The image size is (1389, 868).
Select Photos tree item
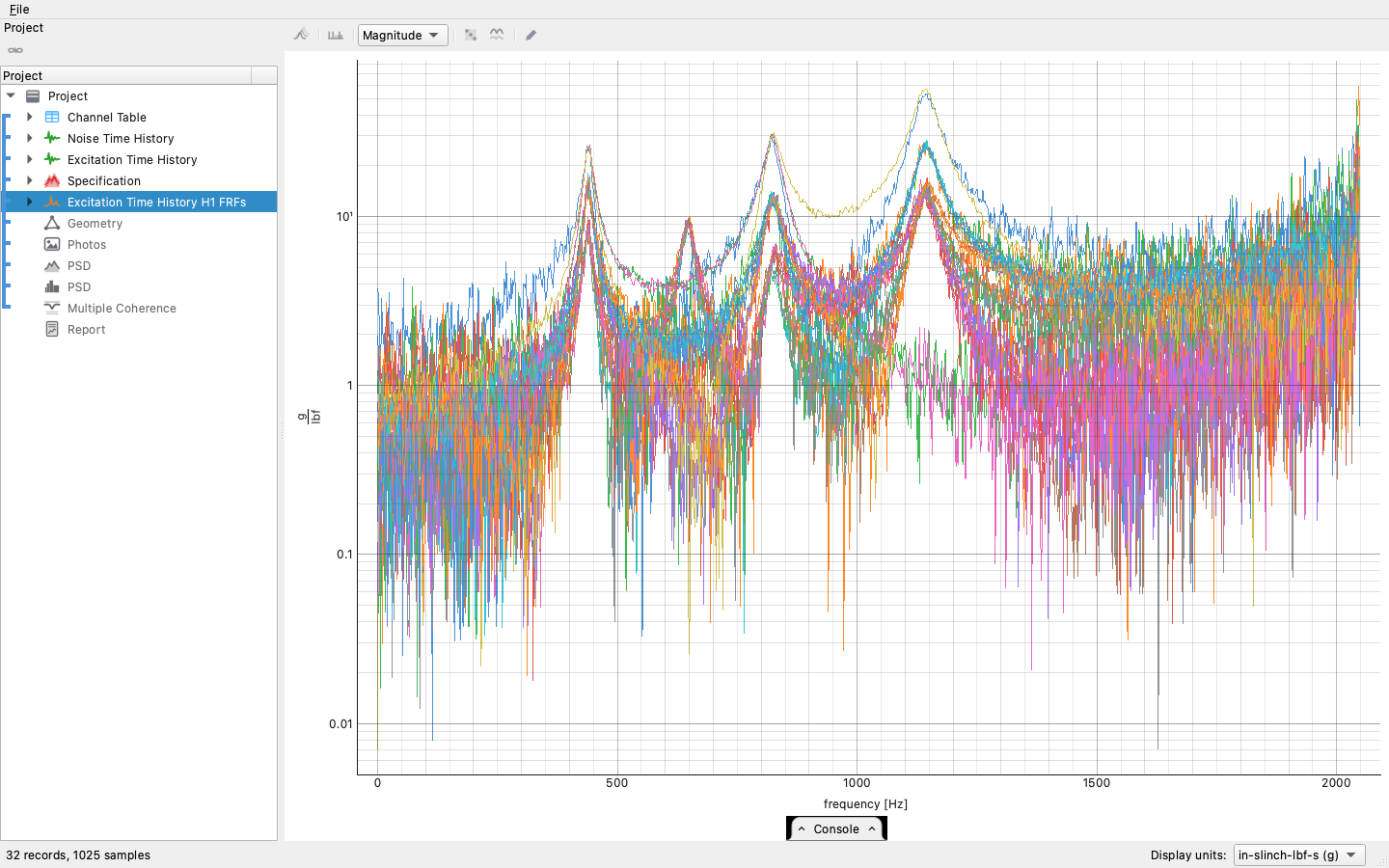tap(87, 244)
